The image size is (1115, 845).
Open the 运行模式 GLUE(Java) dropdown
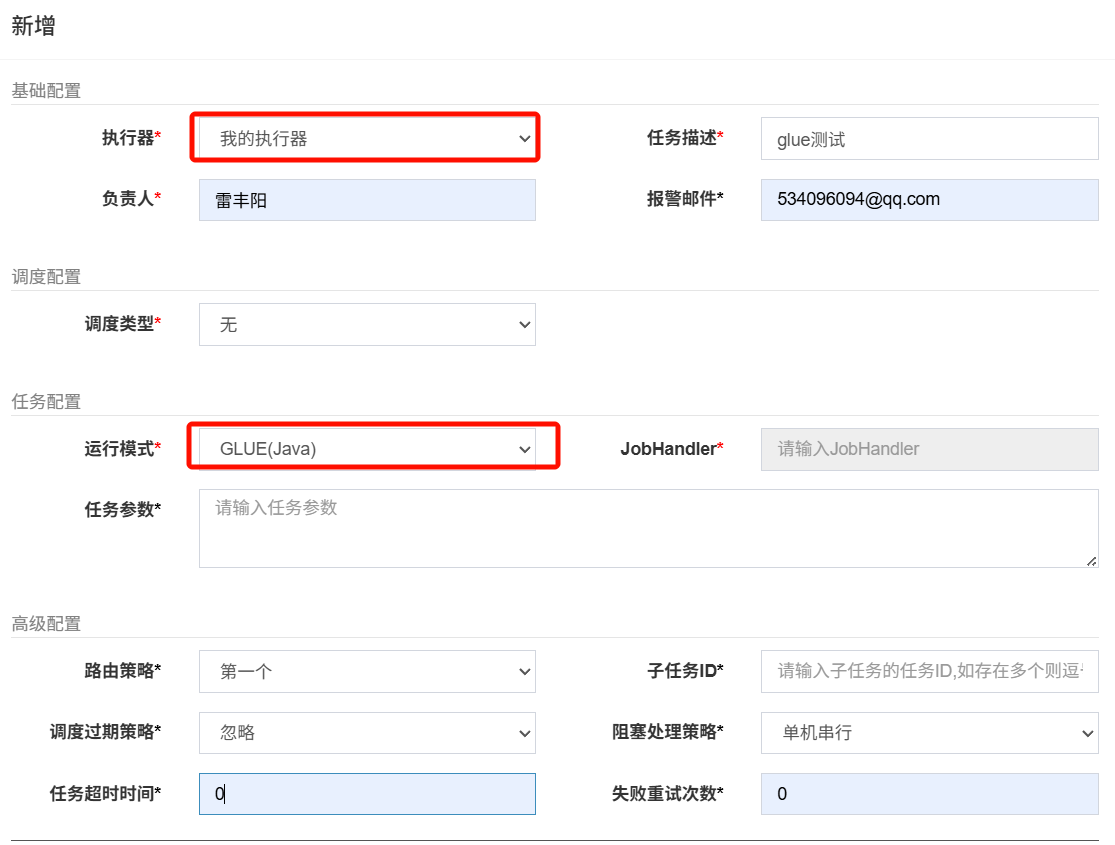366,449
